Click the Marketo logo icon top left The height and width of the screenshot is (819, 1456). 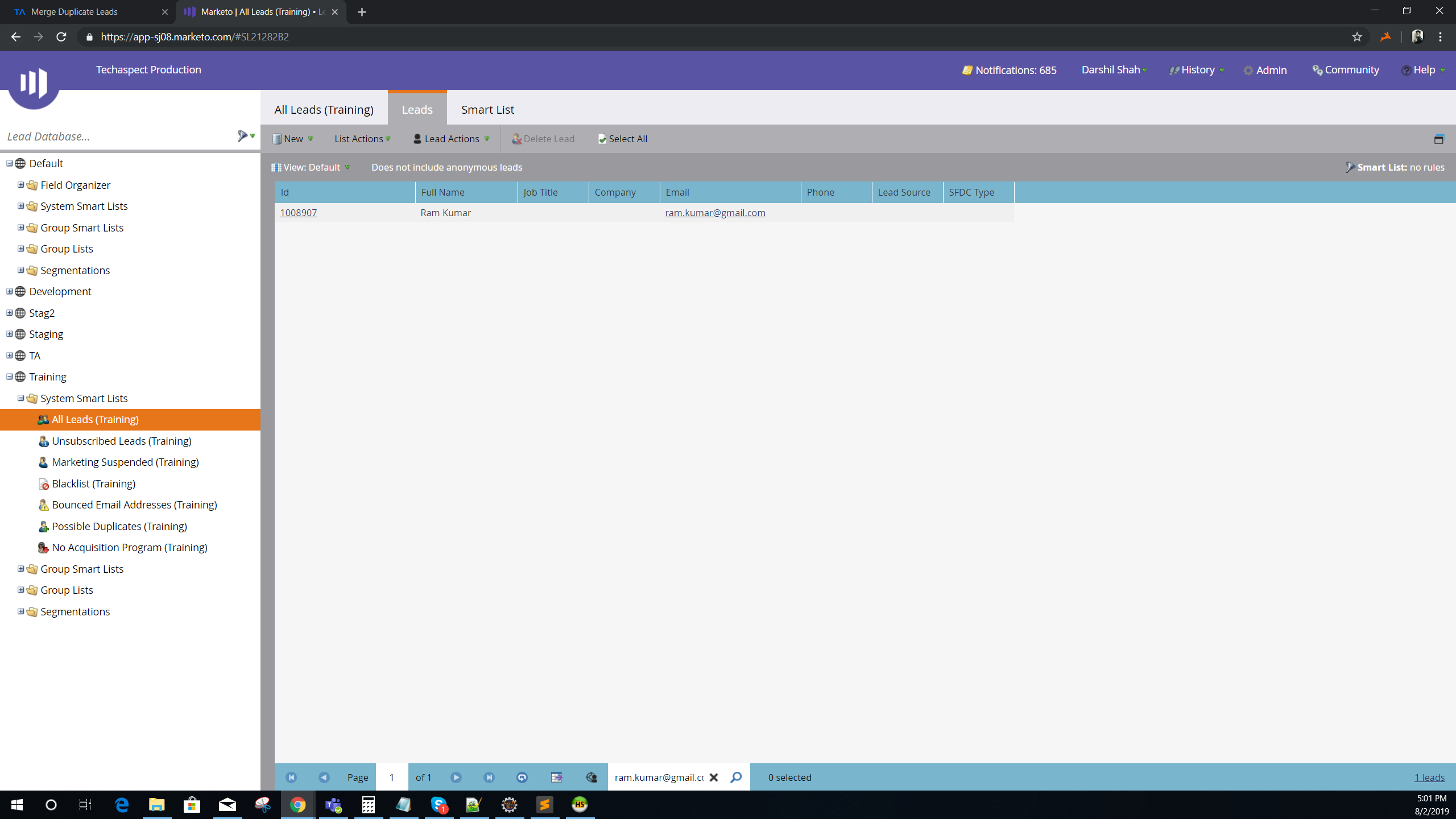point(32,83)
